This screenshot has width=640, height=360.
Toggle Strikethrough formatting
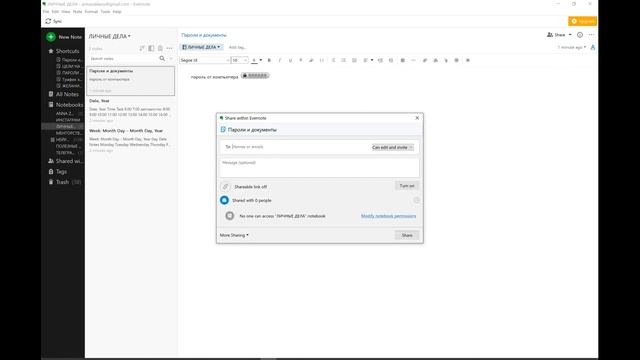[300, 60]
